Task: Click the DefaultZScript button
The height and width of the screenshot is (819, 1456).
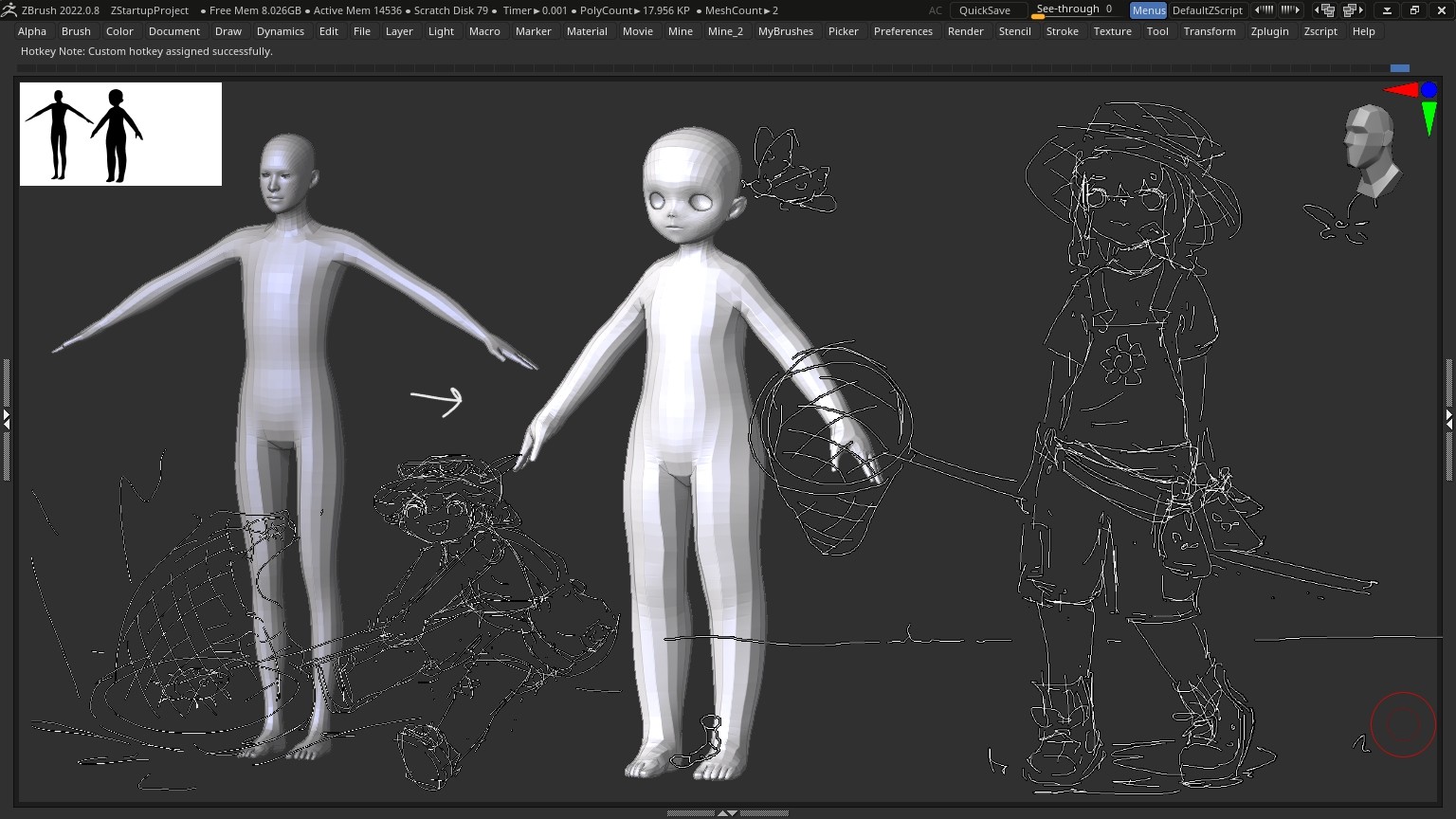Action: coord(1207,10)
